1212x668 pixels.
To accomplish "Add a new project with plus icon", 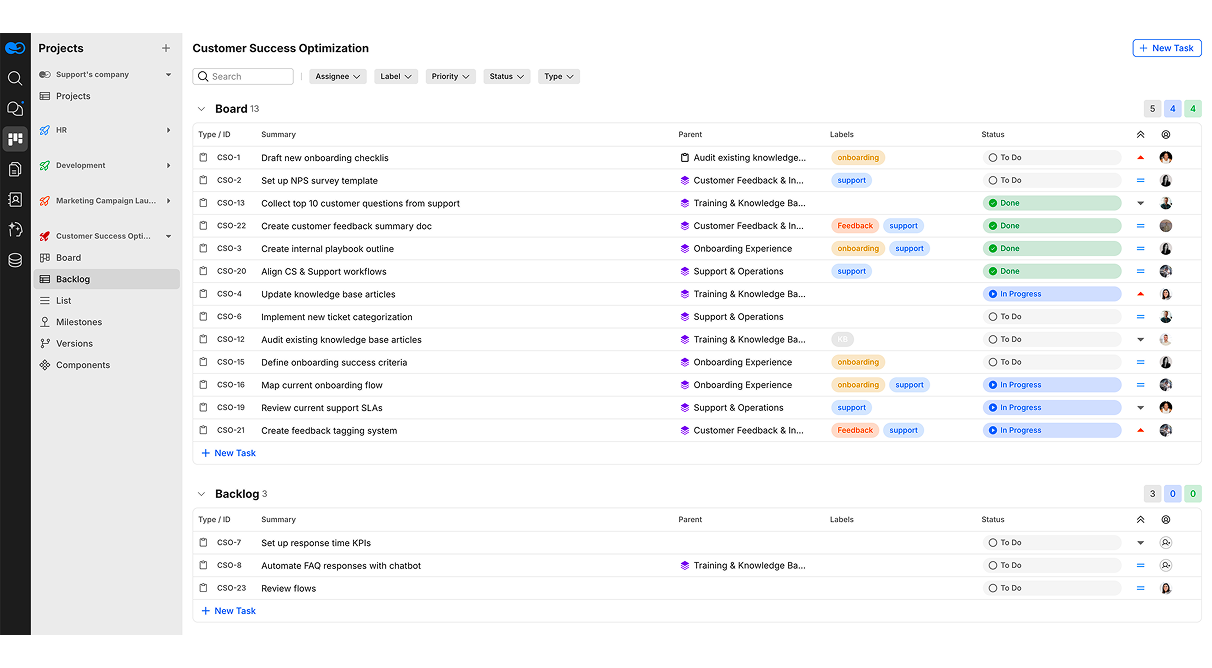I will click(166, 48).
